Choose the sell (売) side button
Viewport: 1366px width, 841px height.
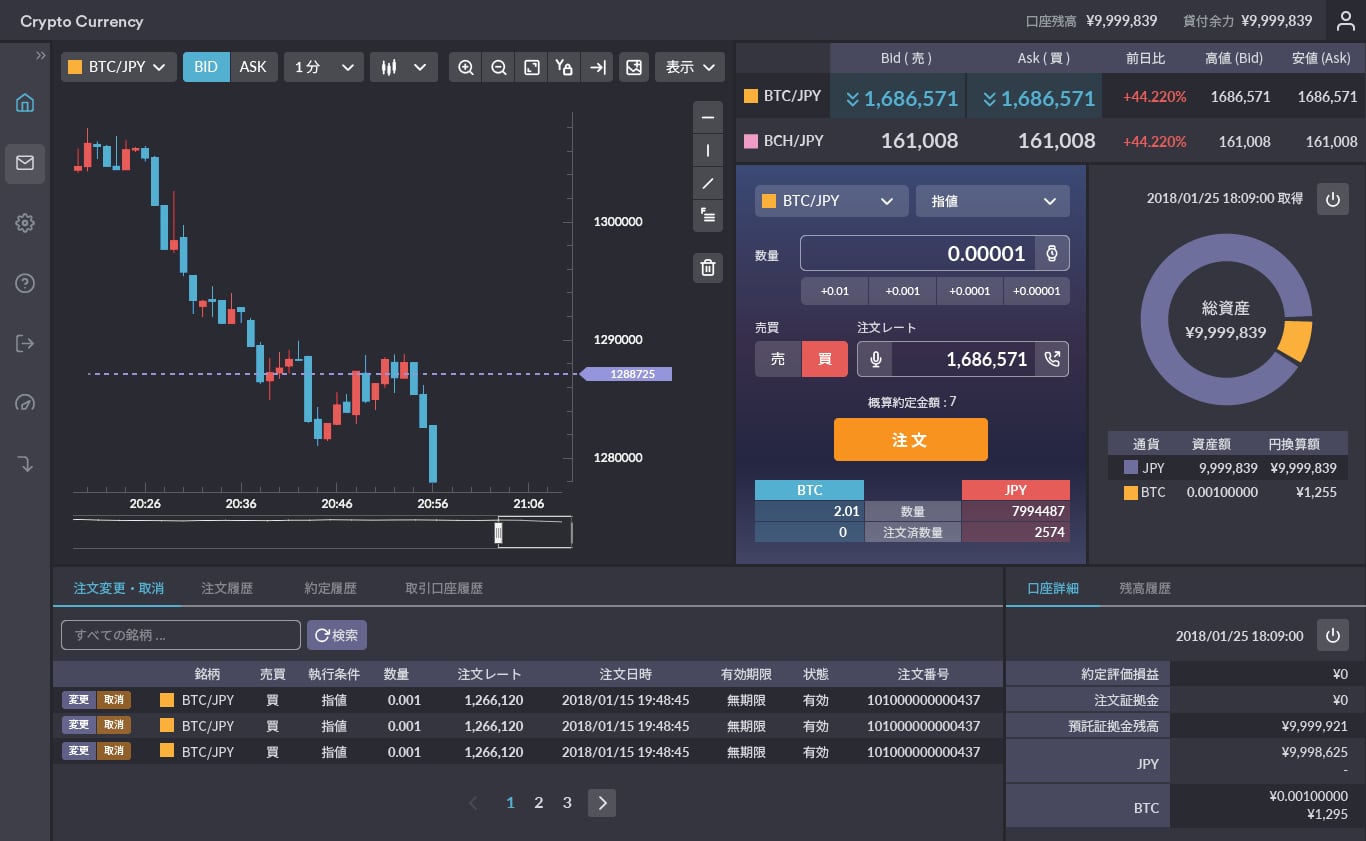coord(778,359)
